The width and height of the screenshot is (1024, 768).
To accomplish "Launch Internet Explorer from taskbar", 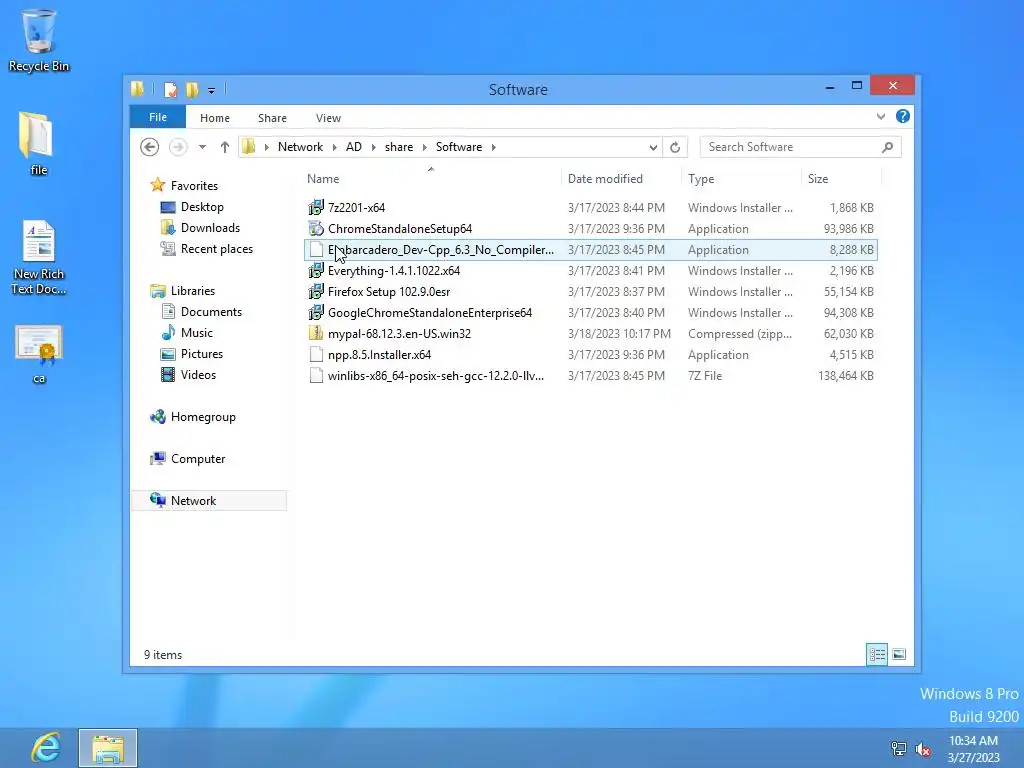I will [x=45, y=748].
